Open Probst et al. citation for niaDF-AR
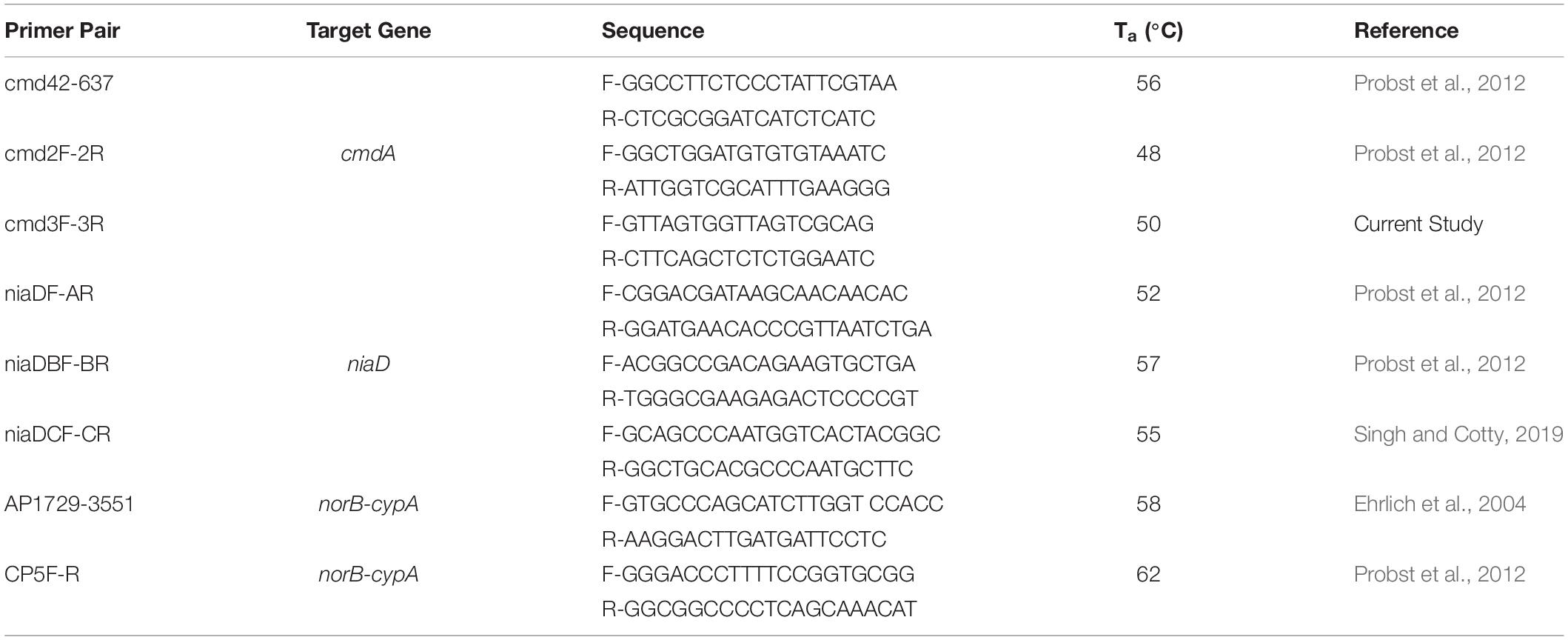This screenshot has width=1568, height=640. click(x=1439, y=293)
